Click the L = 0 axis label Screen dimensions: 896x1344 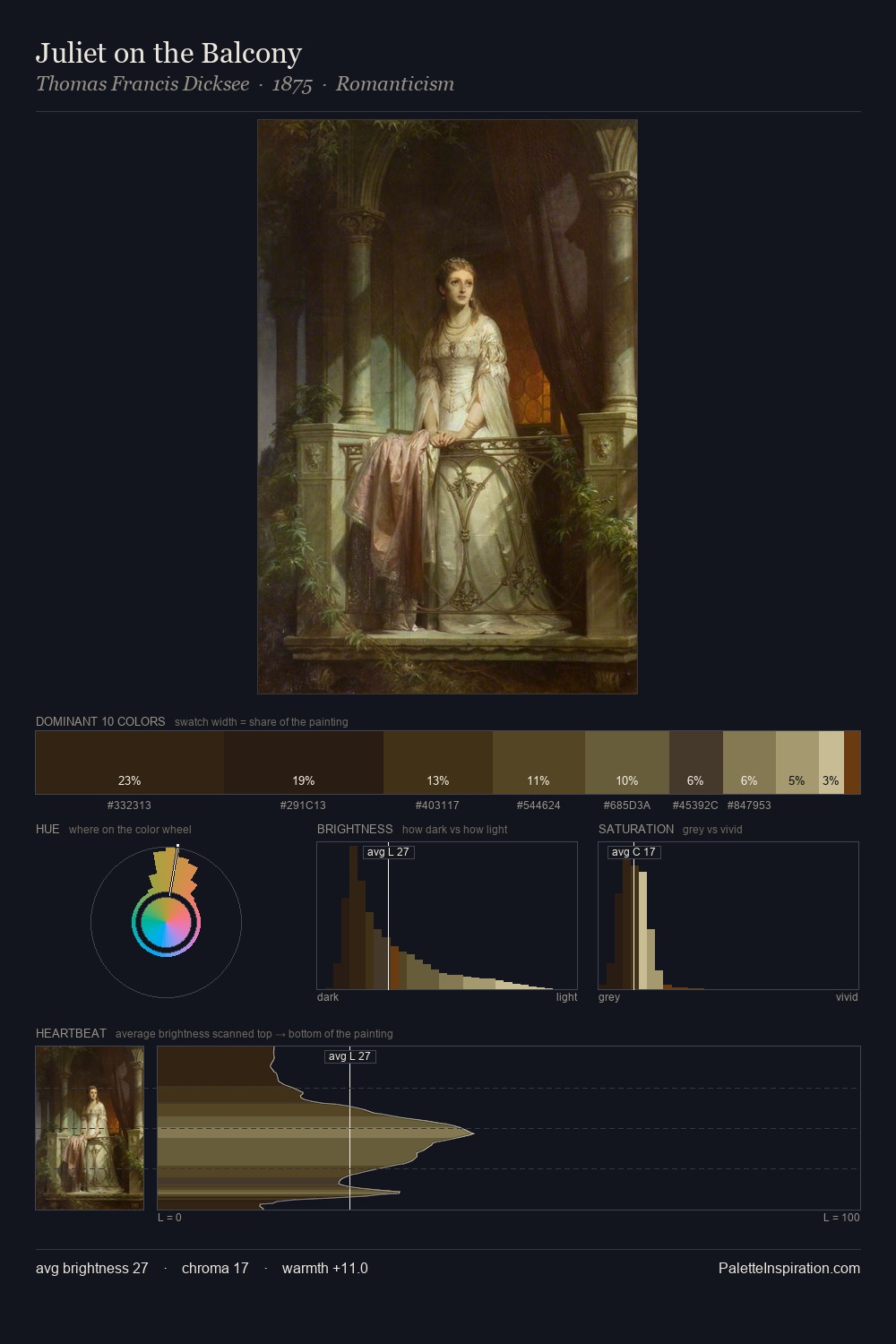click(169, 1217)
